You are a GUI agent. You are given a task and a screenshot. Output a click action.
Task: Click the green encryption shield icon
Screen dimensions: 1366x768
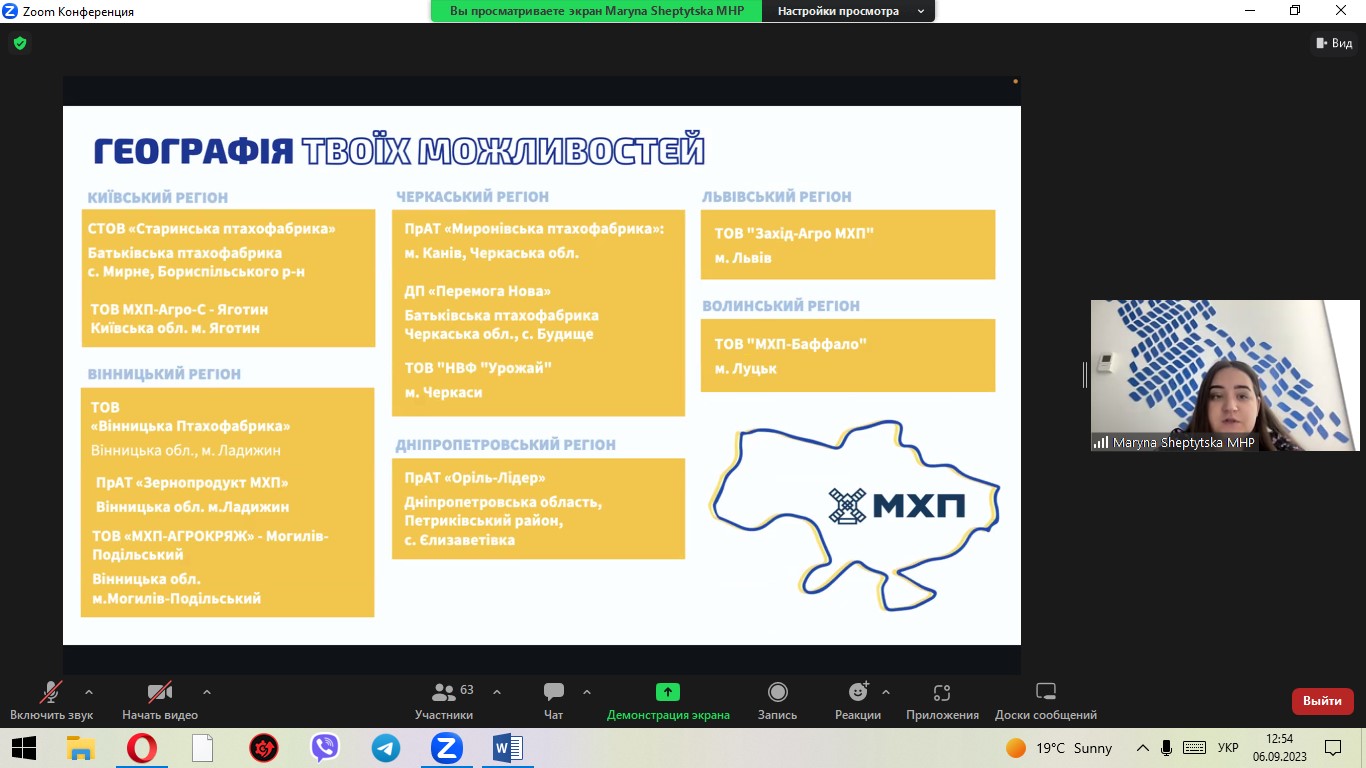[x=19, y=43]
